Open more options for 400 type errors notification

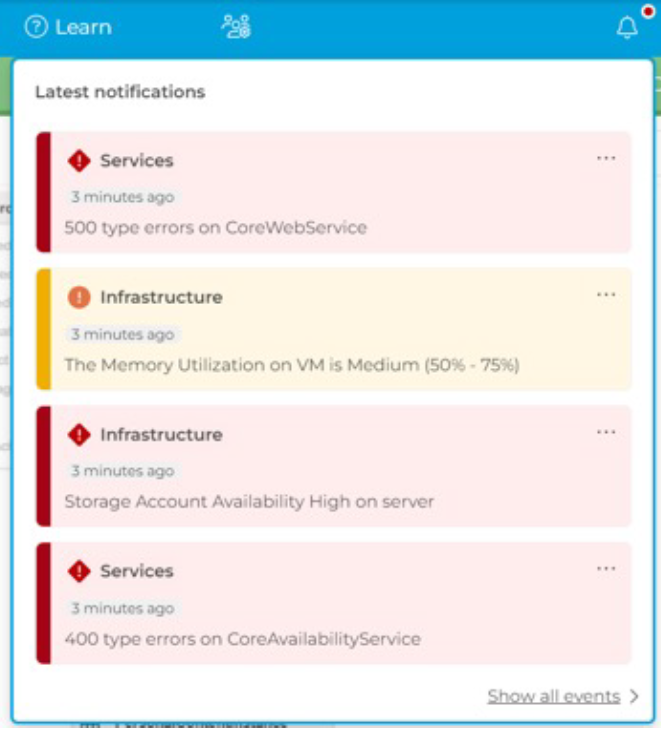[606, 569]
